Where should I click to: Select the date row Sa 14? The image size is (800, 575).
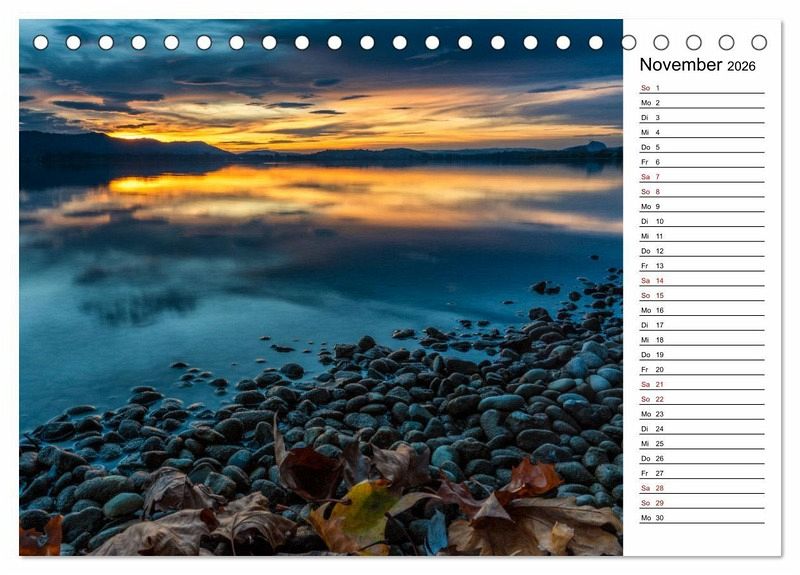tap(702, 280)
